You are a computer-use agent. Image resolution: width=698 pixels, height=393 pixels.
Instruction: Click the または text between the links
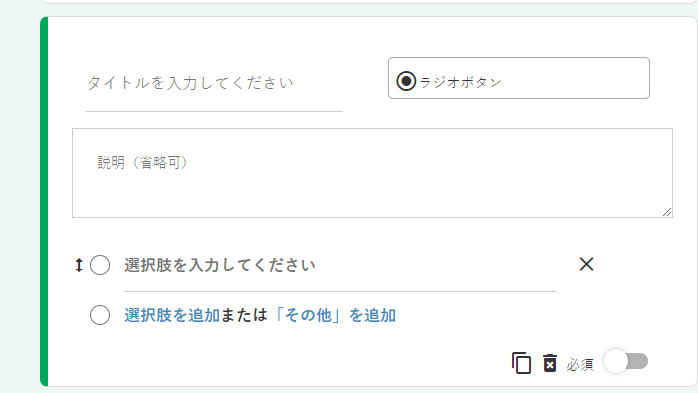[x=244, y=315]
